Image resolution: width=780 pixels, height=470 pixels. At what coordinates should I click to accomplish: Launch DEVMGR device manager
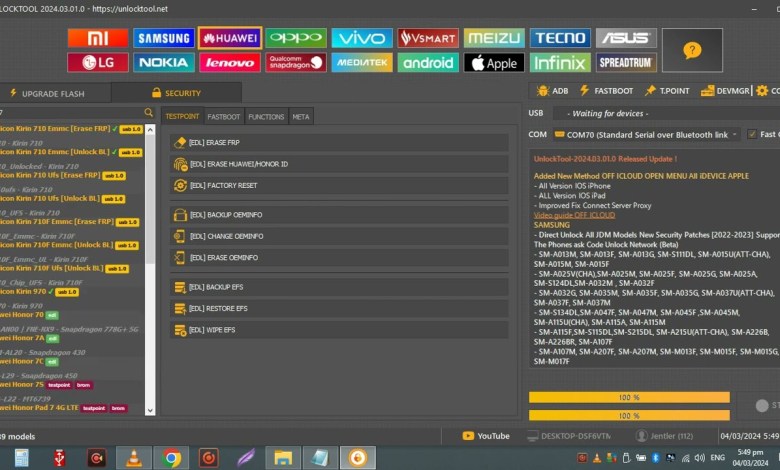point(725,91)
